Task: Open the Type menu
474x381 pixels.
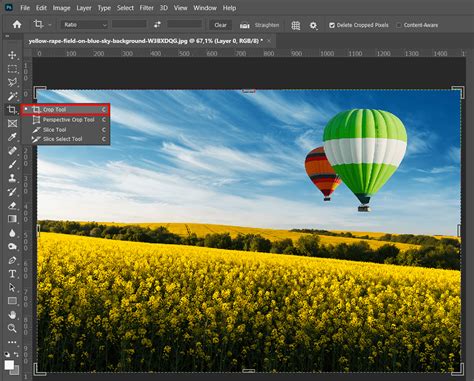Action: point(104,8)
